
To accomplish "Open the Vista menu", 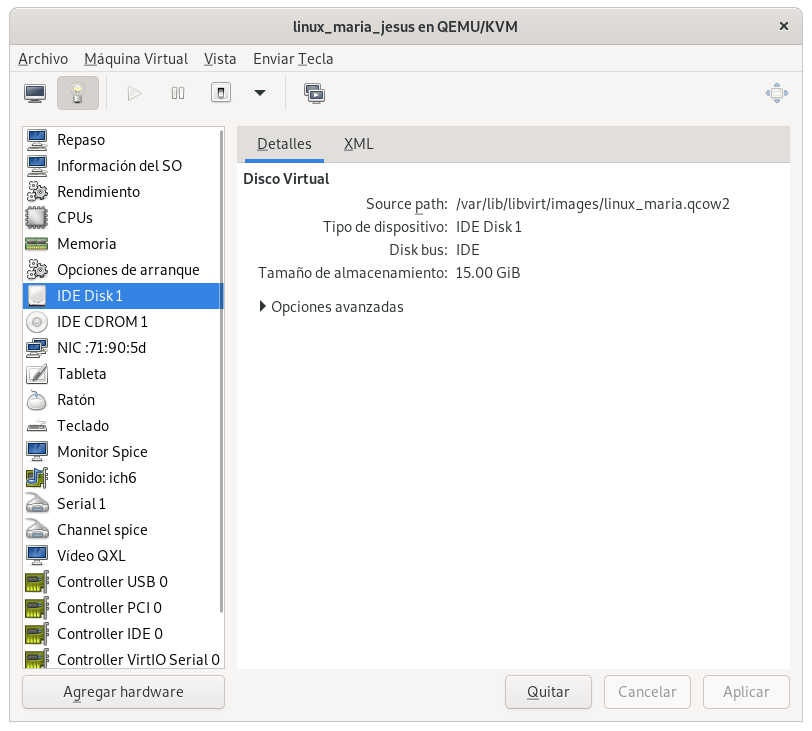I will (x=220, y=59).
